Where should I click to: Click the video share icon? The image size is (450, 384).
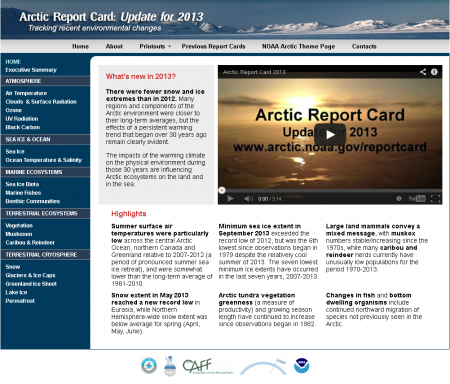click(423, 72)
